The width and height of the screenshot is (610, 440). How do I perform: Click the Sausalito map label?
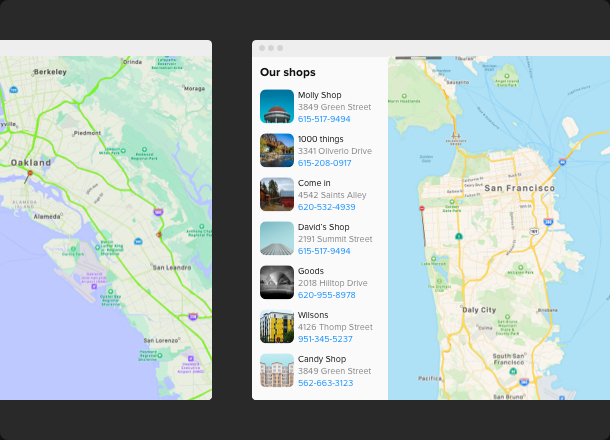458,82
